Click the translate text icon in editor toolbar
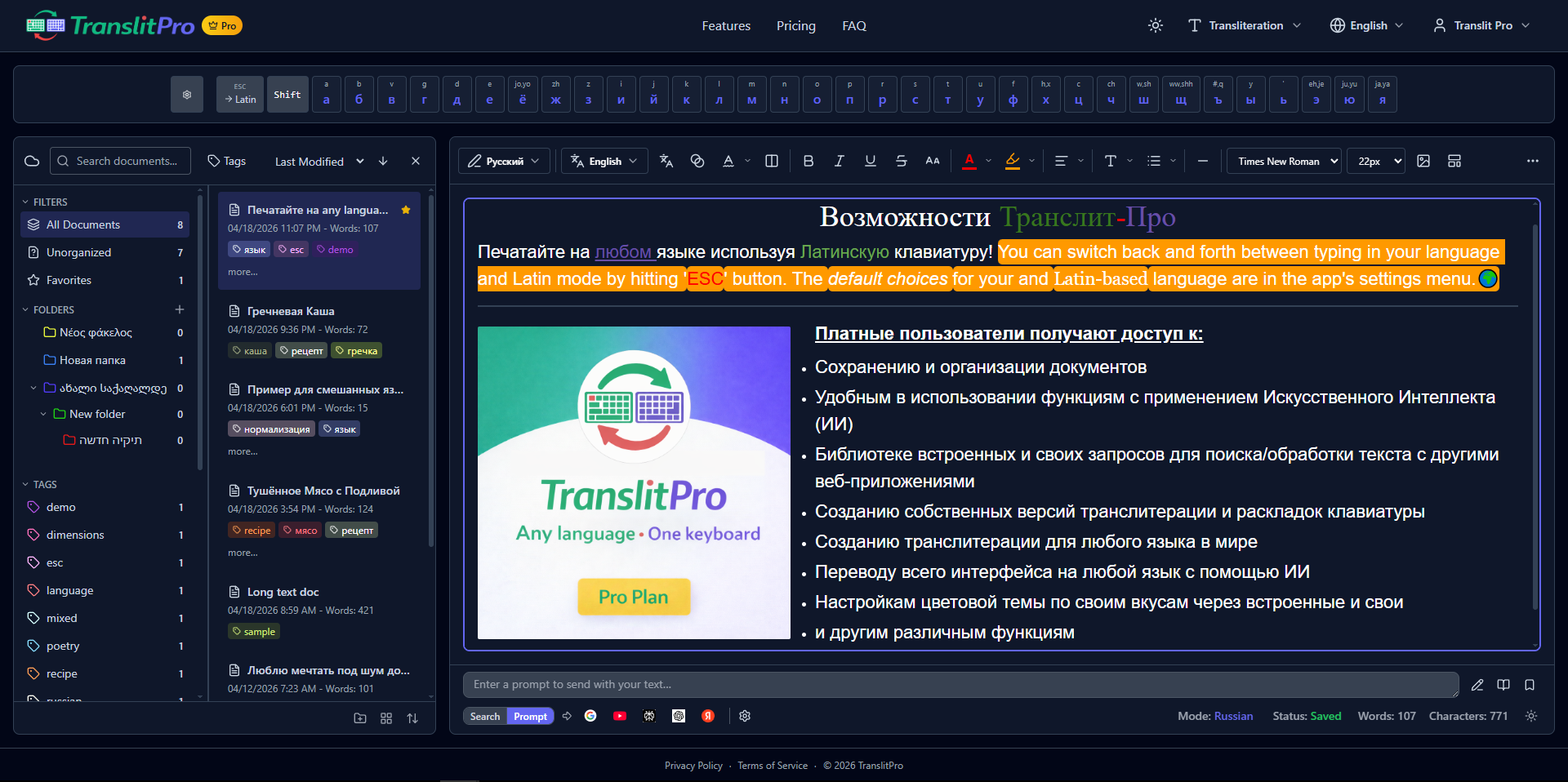This screenshot has height=782, width=1568. coord(666,161)
